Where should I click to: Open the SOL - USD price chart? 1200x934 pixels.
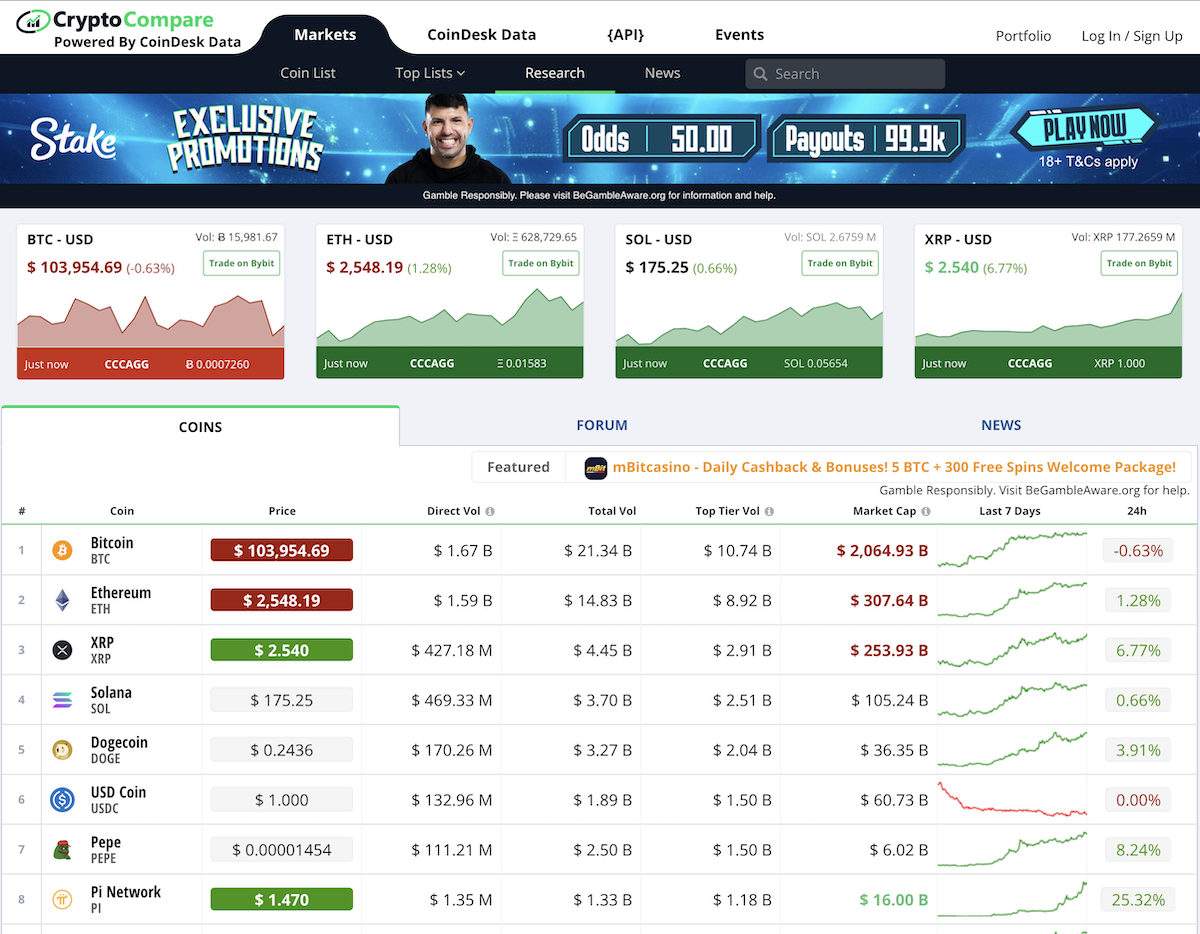tap(749, 326)
